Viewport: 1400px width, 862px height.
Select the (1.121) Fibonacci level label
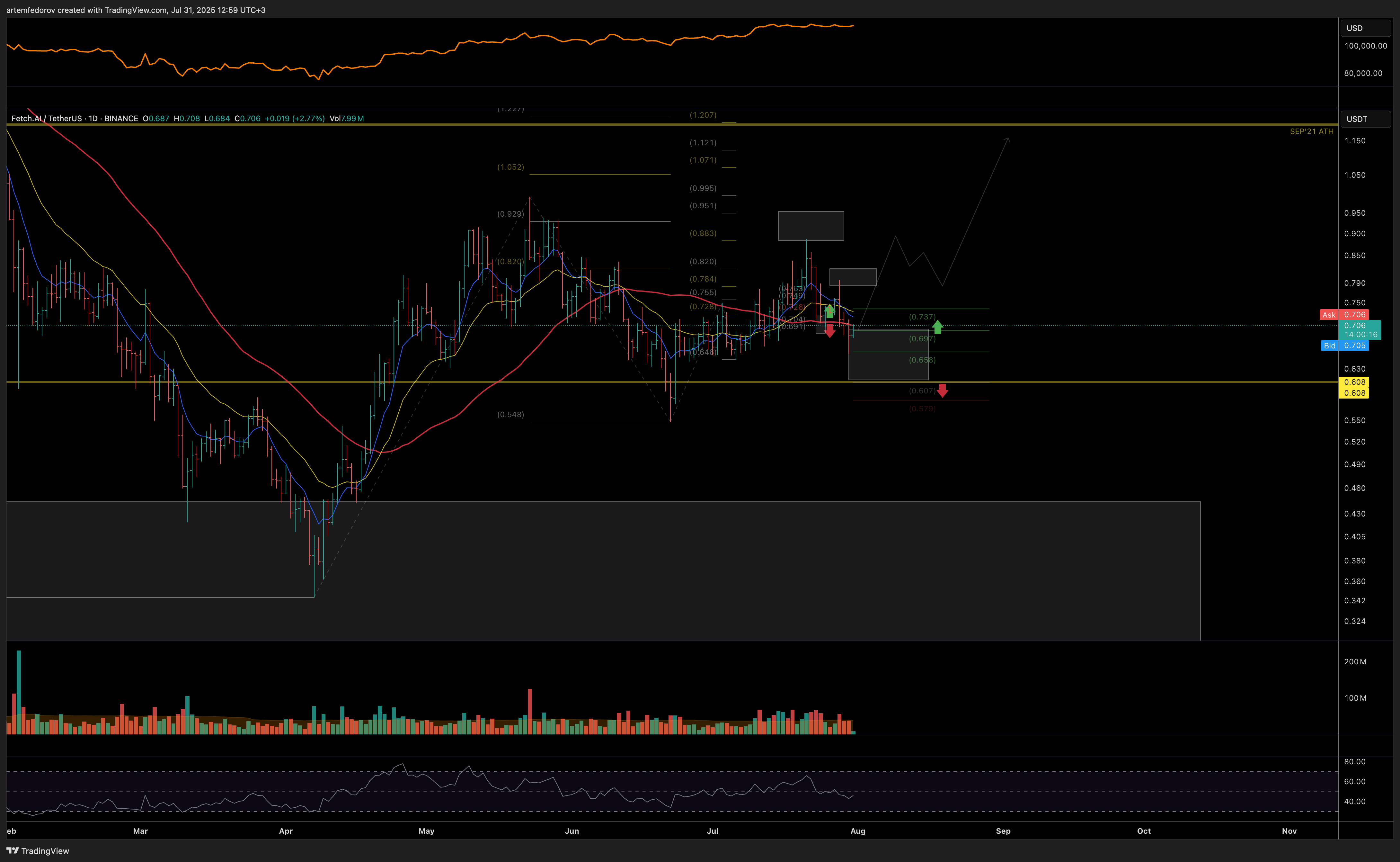click(x=703, y=142)
